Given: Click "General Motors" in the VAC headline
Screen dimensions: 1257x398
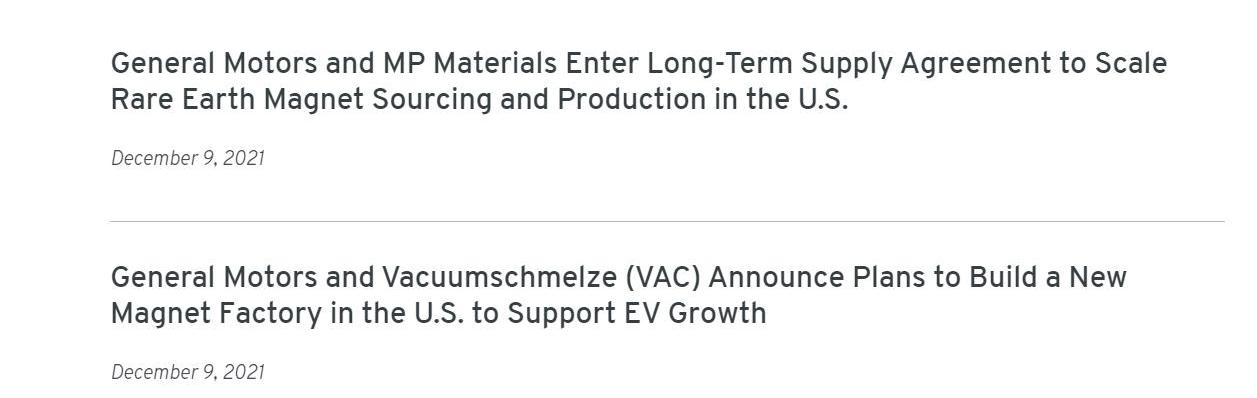Looking at the screenshot, I should point(214,277).
